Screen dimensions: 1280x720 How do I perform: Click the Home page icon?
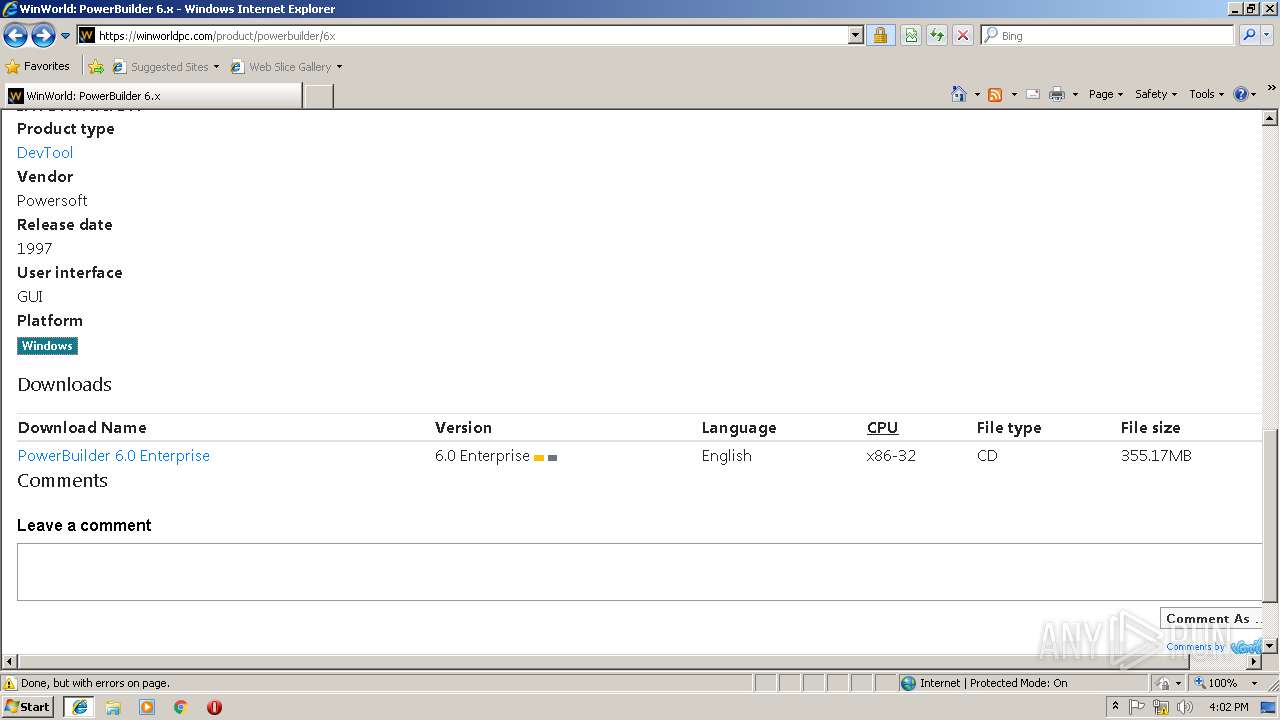click(x=959, y=94)
